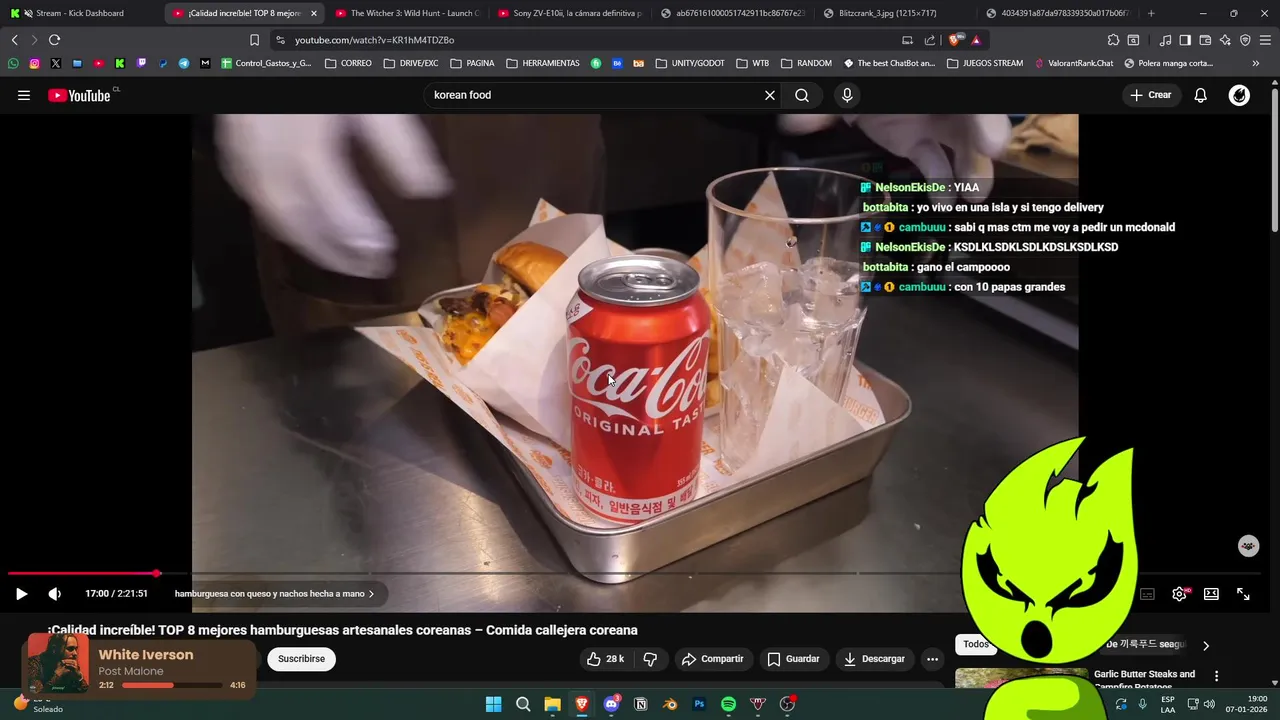The width and height of the screenshot is (1280, 720).
Task: Open HERRAMIENTAS bookmarks folder
Action: pos(543,63)
